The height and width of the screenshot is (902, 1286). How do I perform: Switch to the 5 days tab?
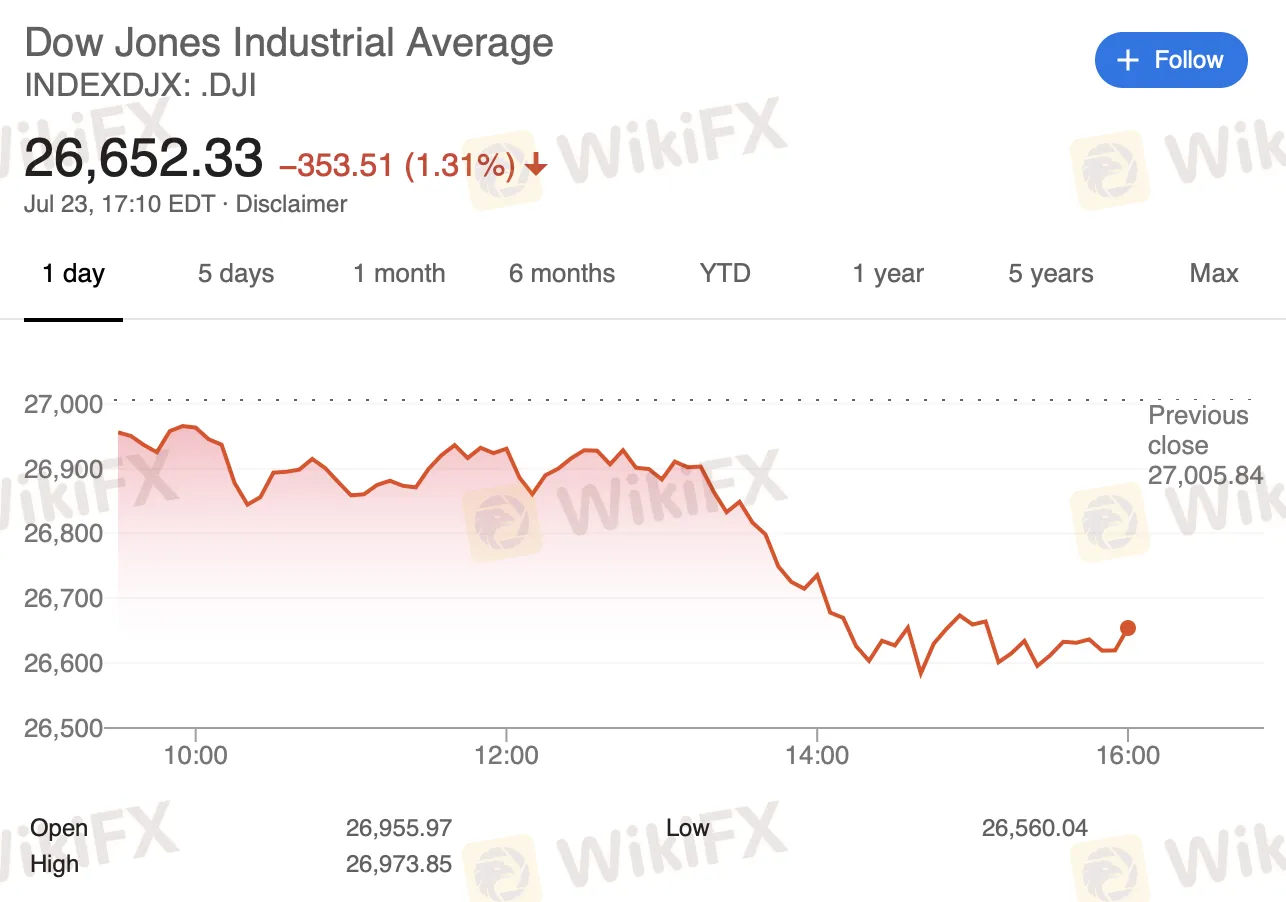click(x=235, y=274)
